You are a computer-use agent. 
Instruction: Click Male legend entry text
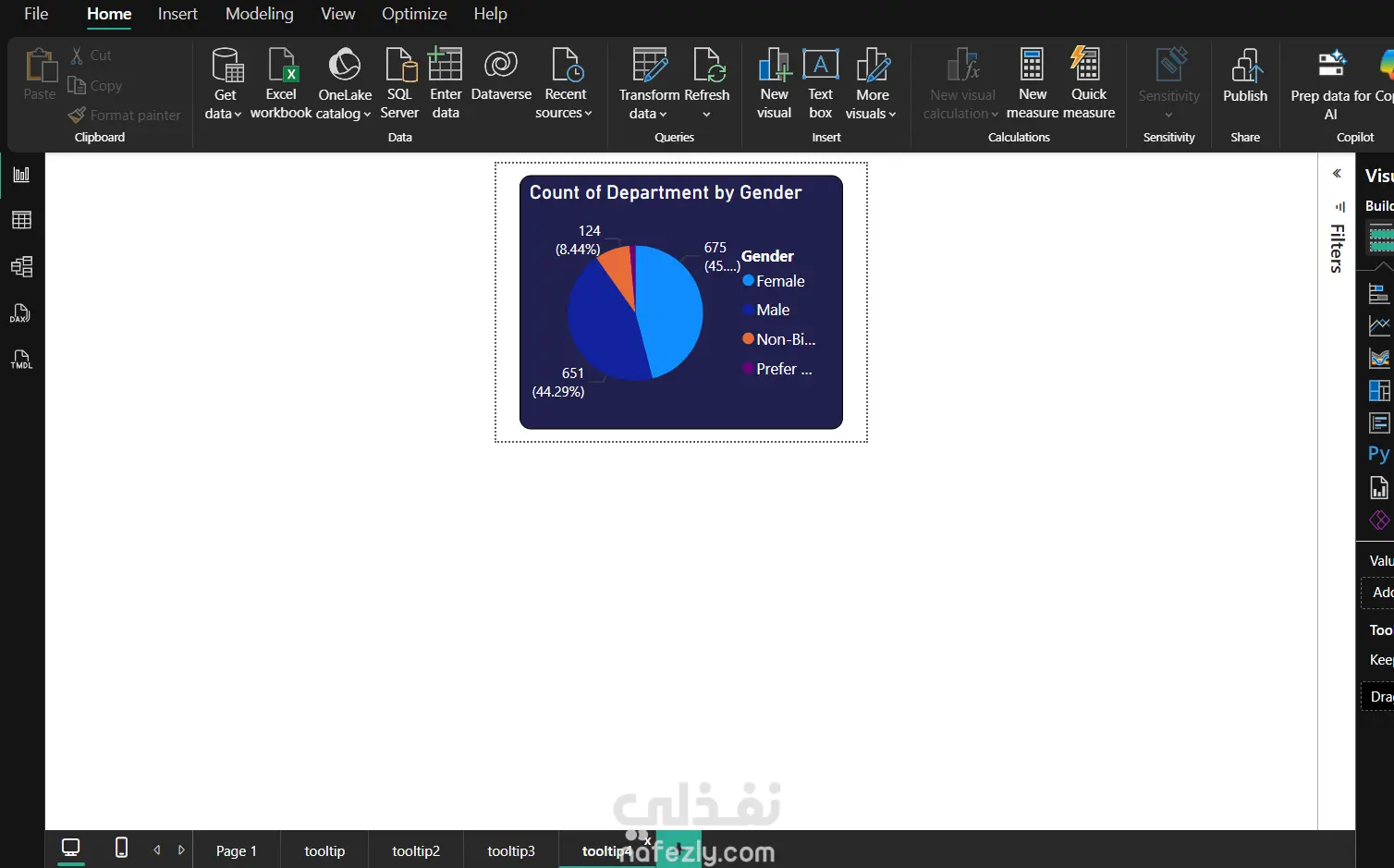click(773, 310)
